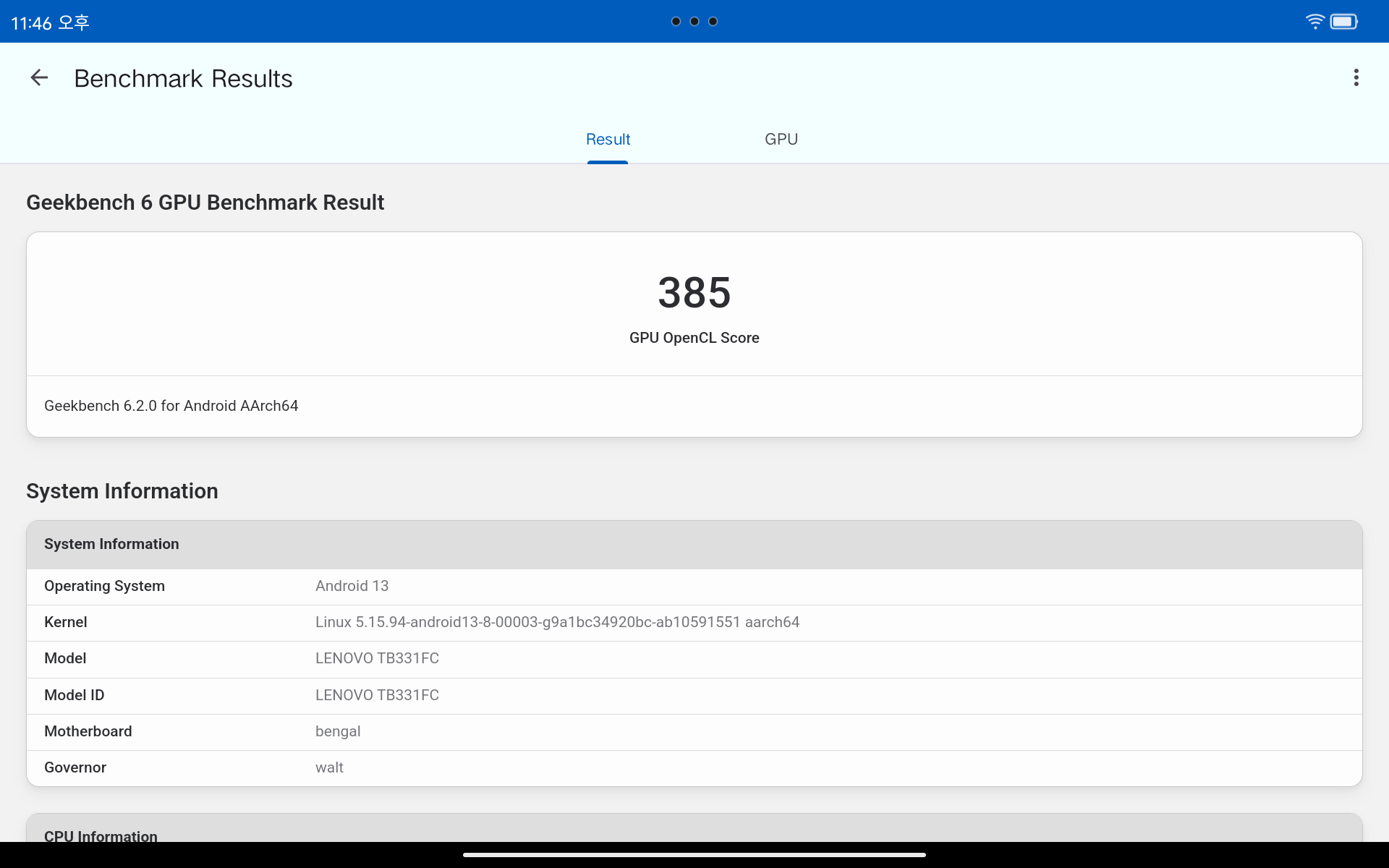Tap the Model ID row
The width and height of the screenshot is (1389, 868).
(694, 695)
